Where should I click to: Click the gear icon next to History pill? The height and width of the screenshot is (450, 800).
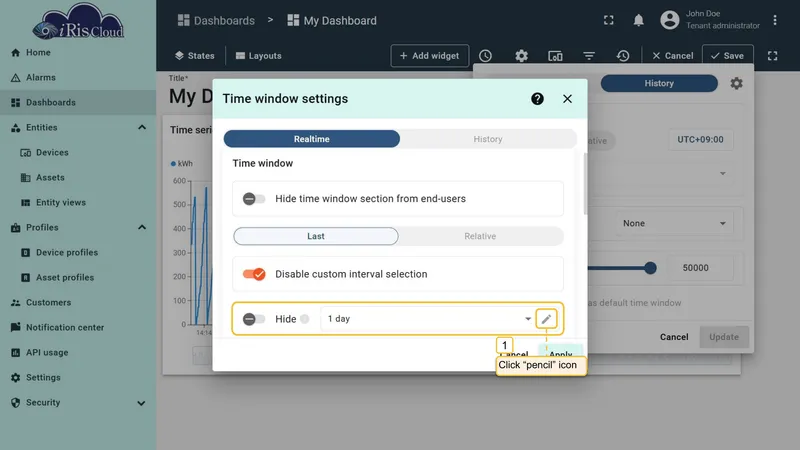pos(736,83)
